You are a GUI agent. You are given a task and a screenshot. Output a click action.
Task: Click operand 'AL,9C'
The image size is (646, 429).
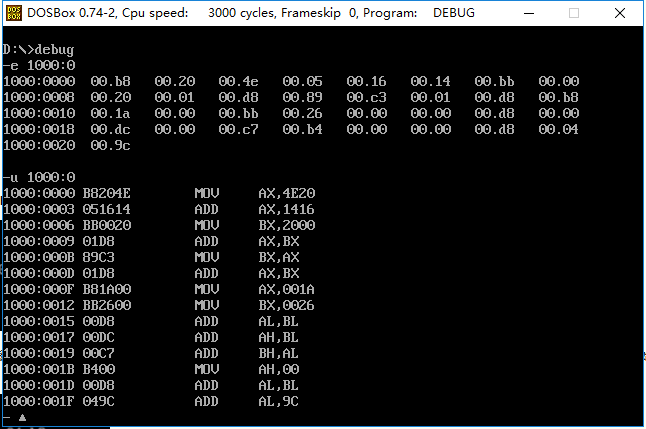coord(279,401)
